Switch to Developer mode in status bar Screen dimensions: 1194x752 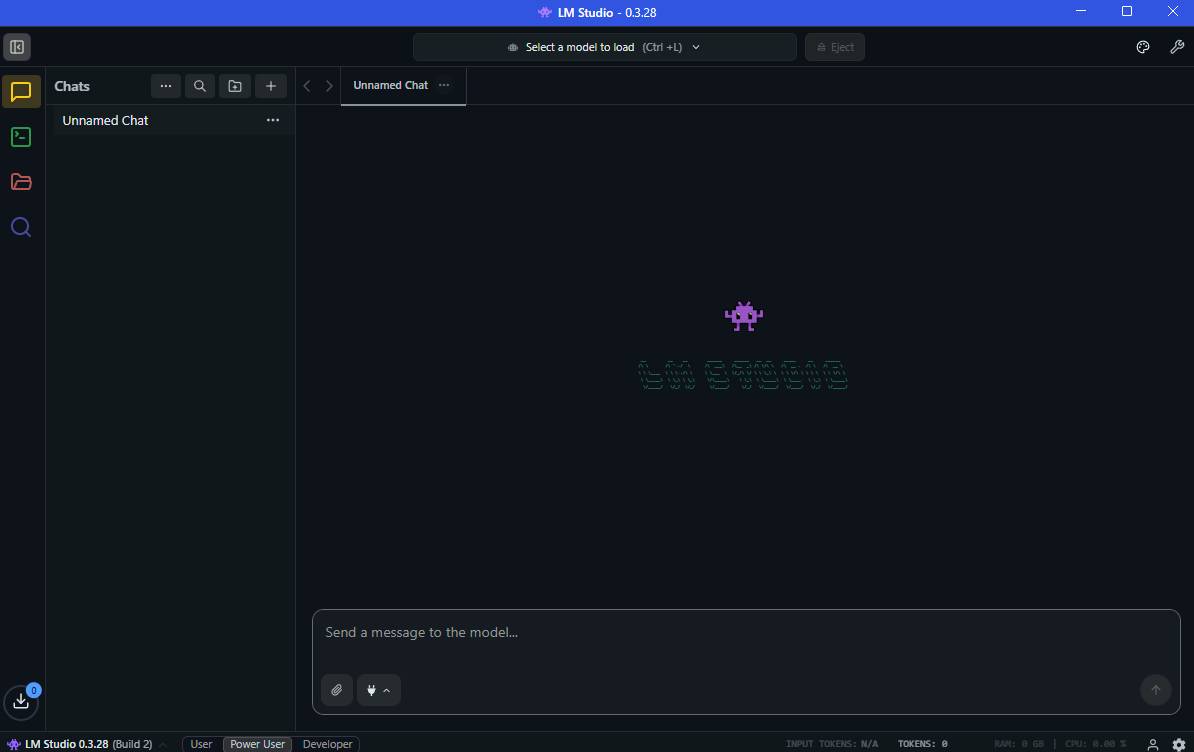(x=327, y=744)
